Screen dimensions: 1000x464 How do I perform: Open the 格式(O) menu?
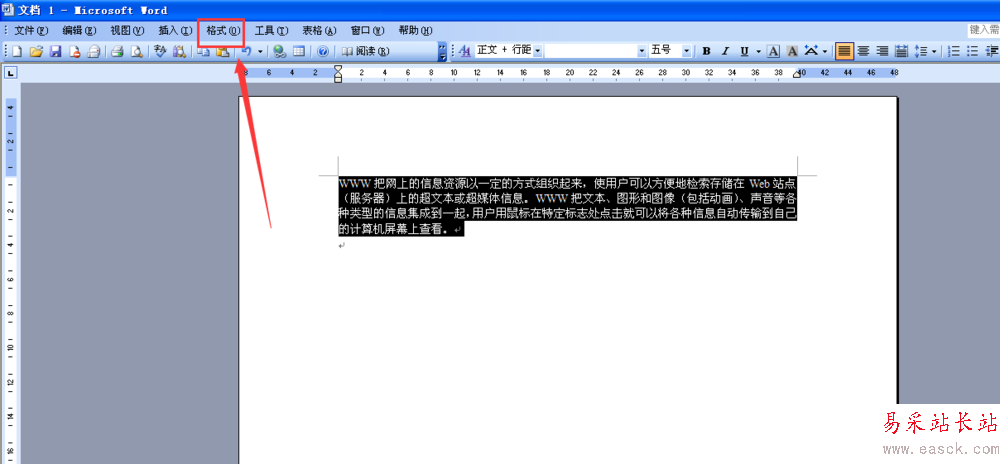click(223, 31)
